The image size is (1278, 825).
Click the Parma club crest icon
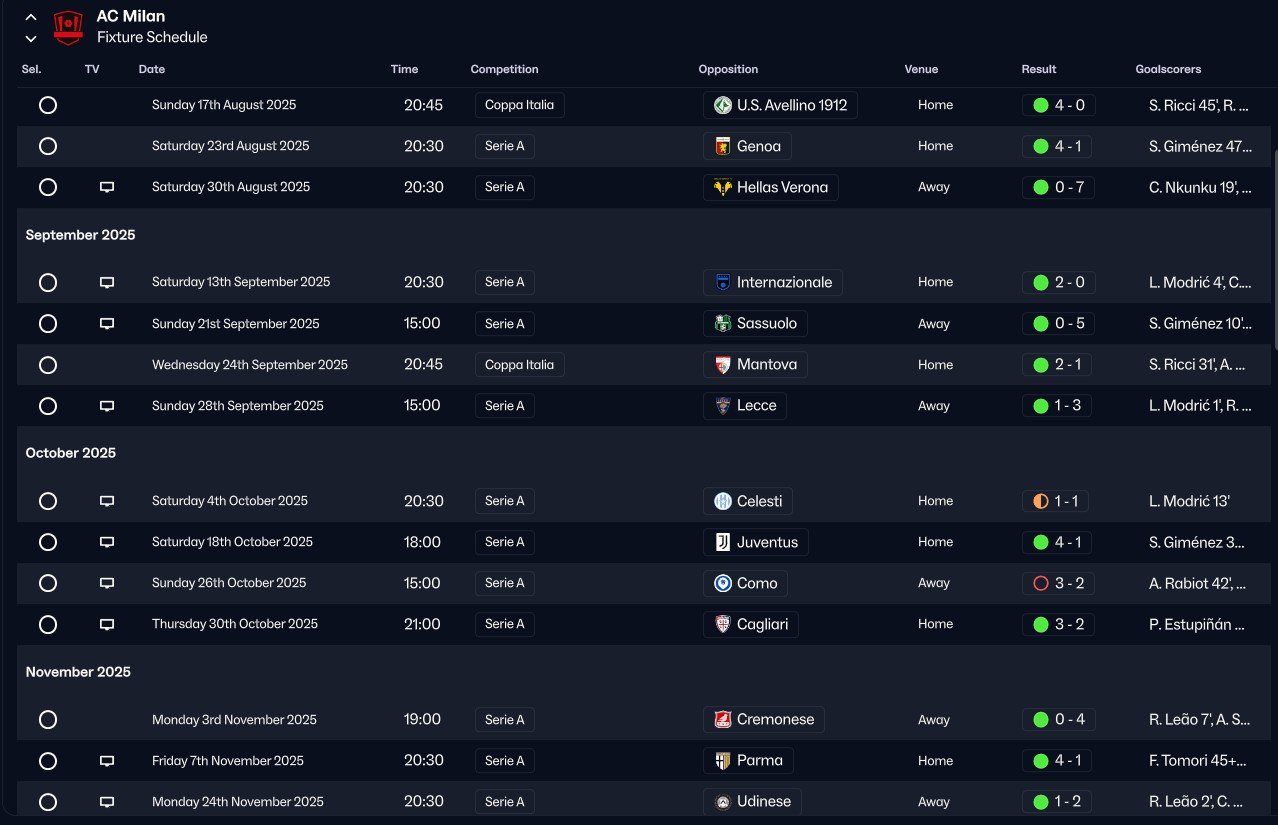[723, 761]
